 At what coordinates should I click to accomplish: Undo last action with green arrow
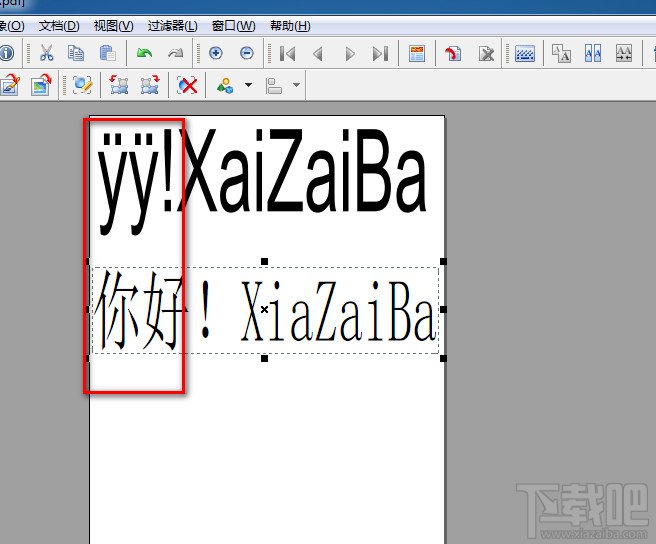click(x=144, y=53)
